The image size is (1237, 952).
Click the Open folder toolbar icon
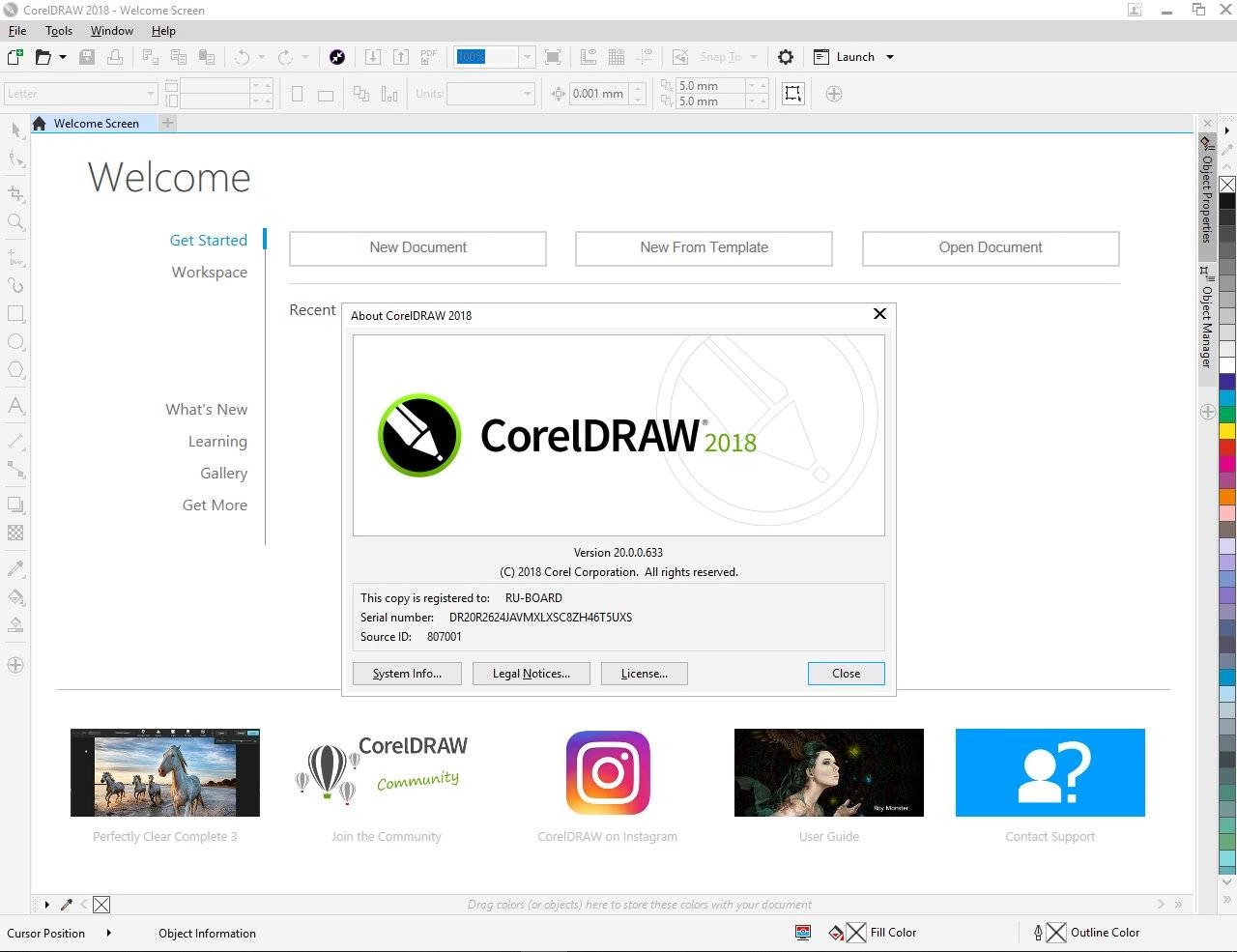(43, 57)
